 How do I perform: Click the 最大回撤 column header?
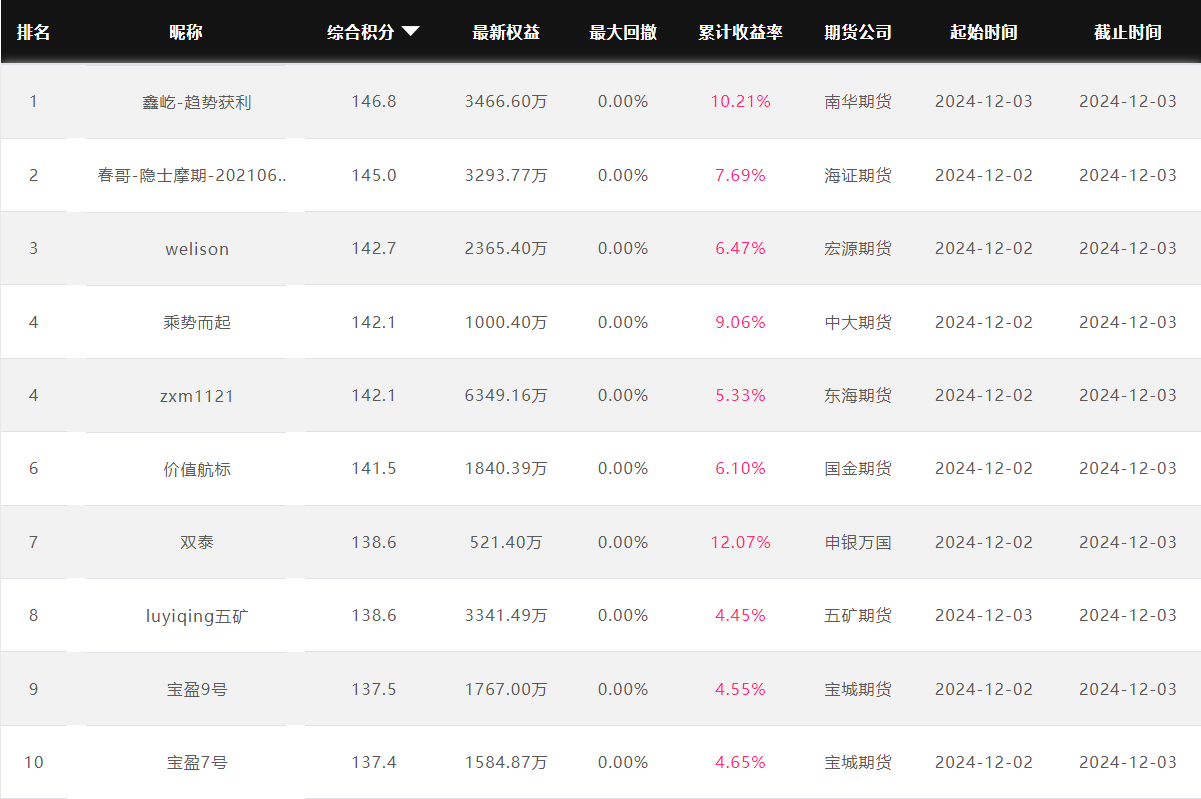coord(623,32)
